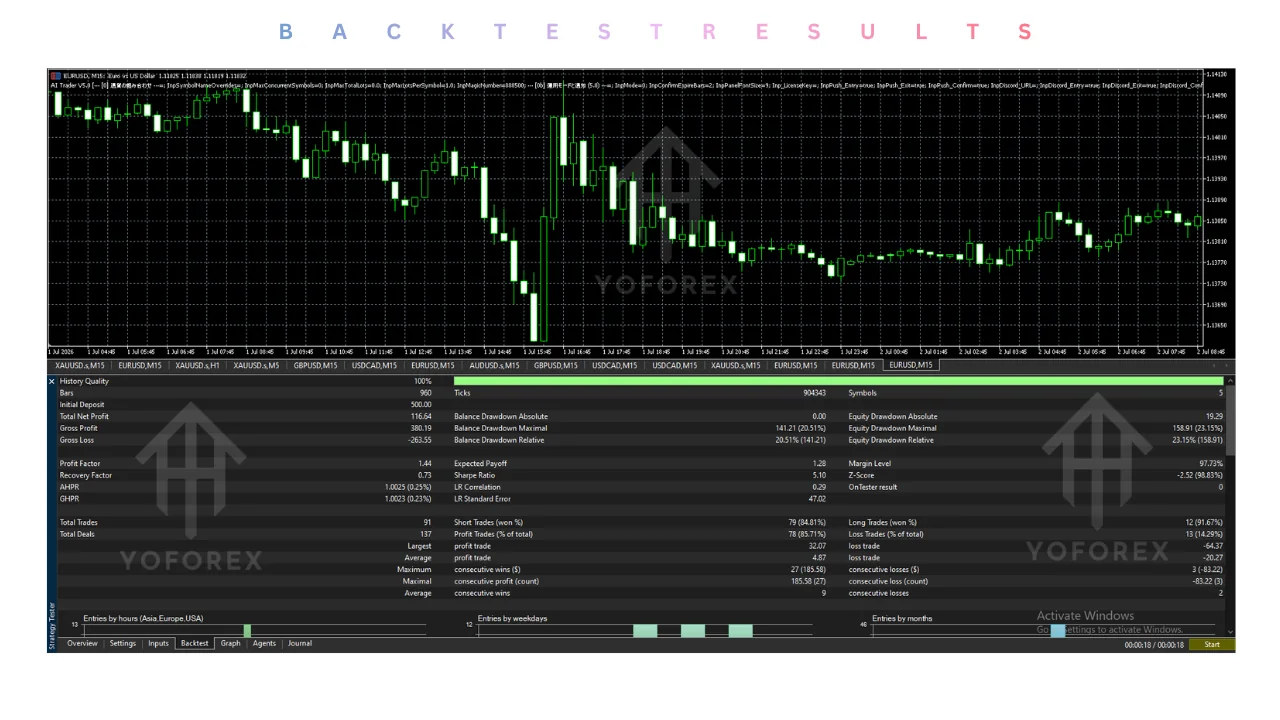Click the Start button to run test
1280x720 pixels.
pos(1212,644)
